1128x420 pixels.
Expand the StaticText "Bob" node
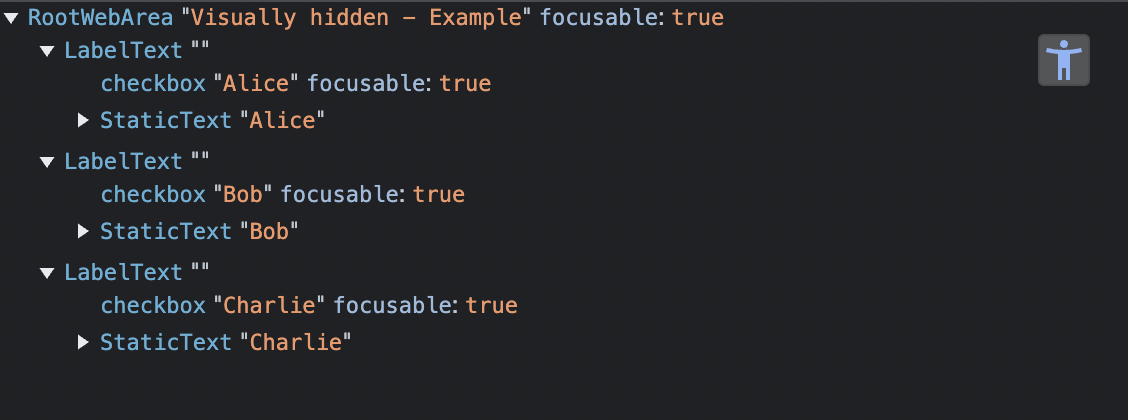click(83, 231)
